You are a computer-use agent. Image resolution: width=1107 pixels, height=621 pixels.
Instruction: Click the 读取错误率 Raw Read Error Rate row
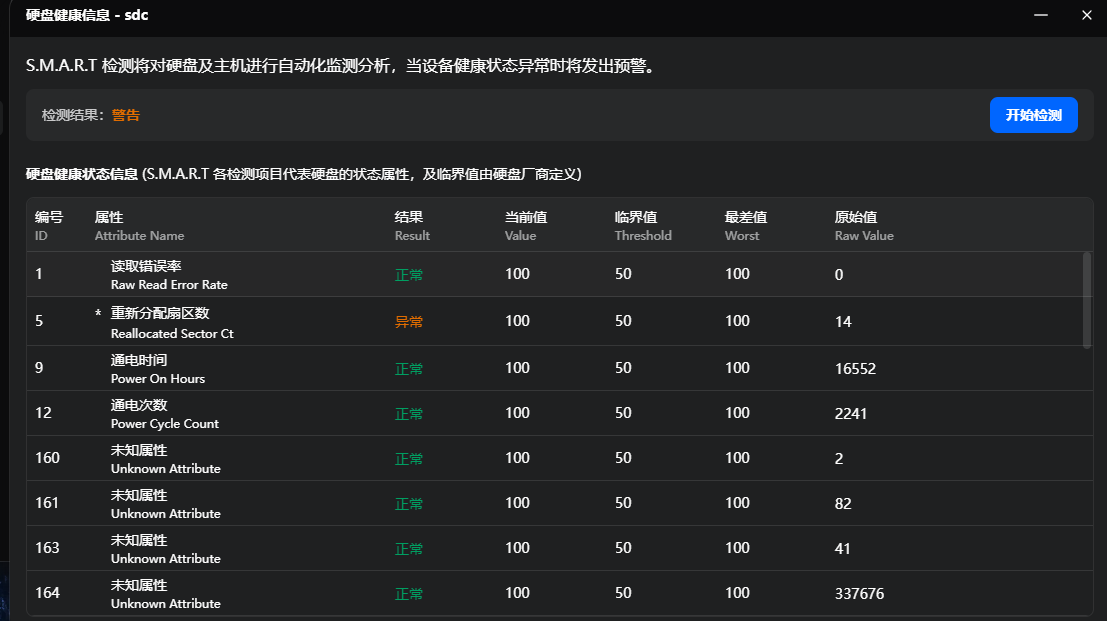tap(560, 275)
